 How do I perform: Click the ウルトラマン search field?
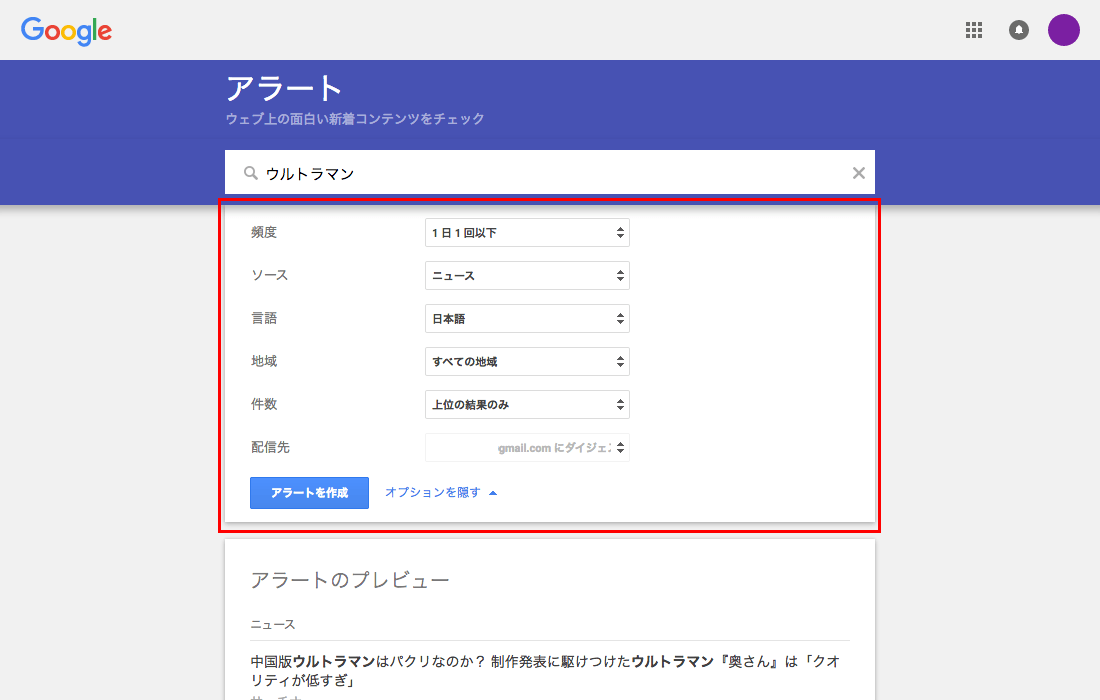click(550, 173)
